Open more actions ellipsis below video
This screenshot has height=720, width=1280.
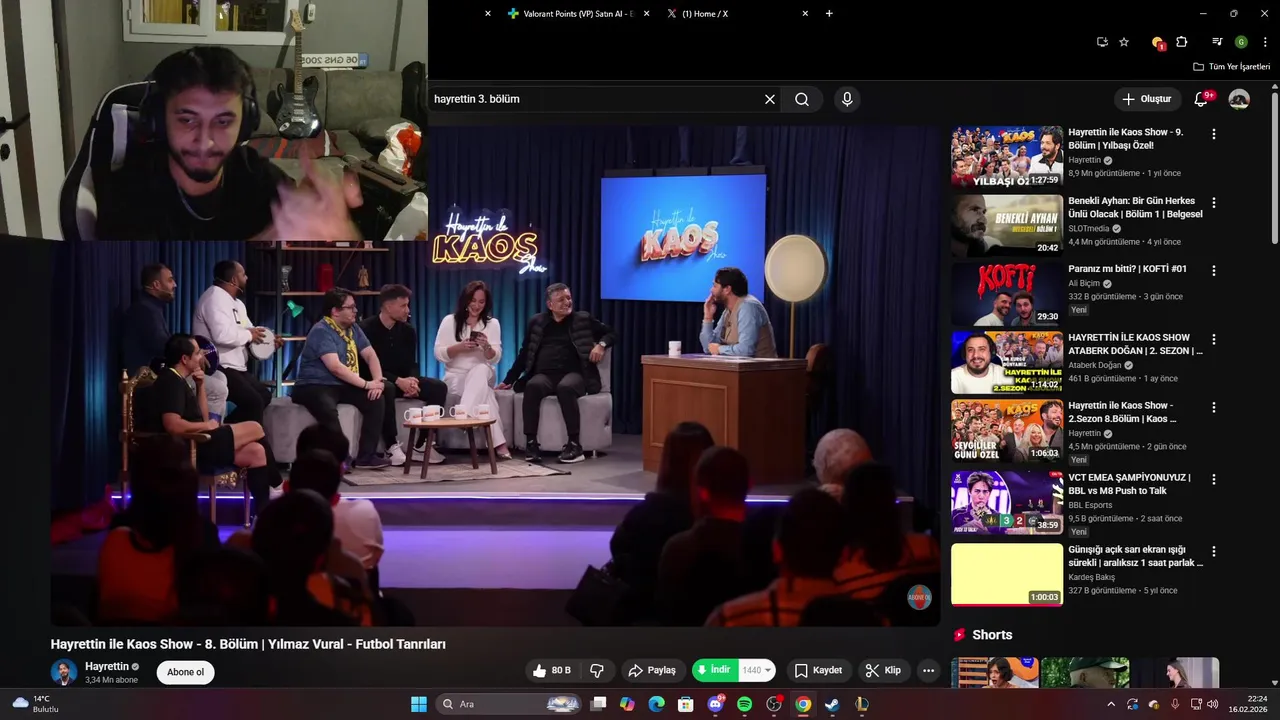(929, 670)
